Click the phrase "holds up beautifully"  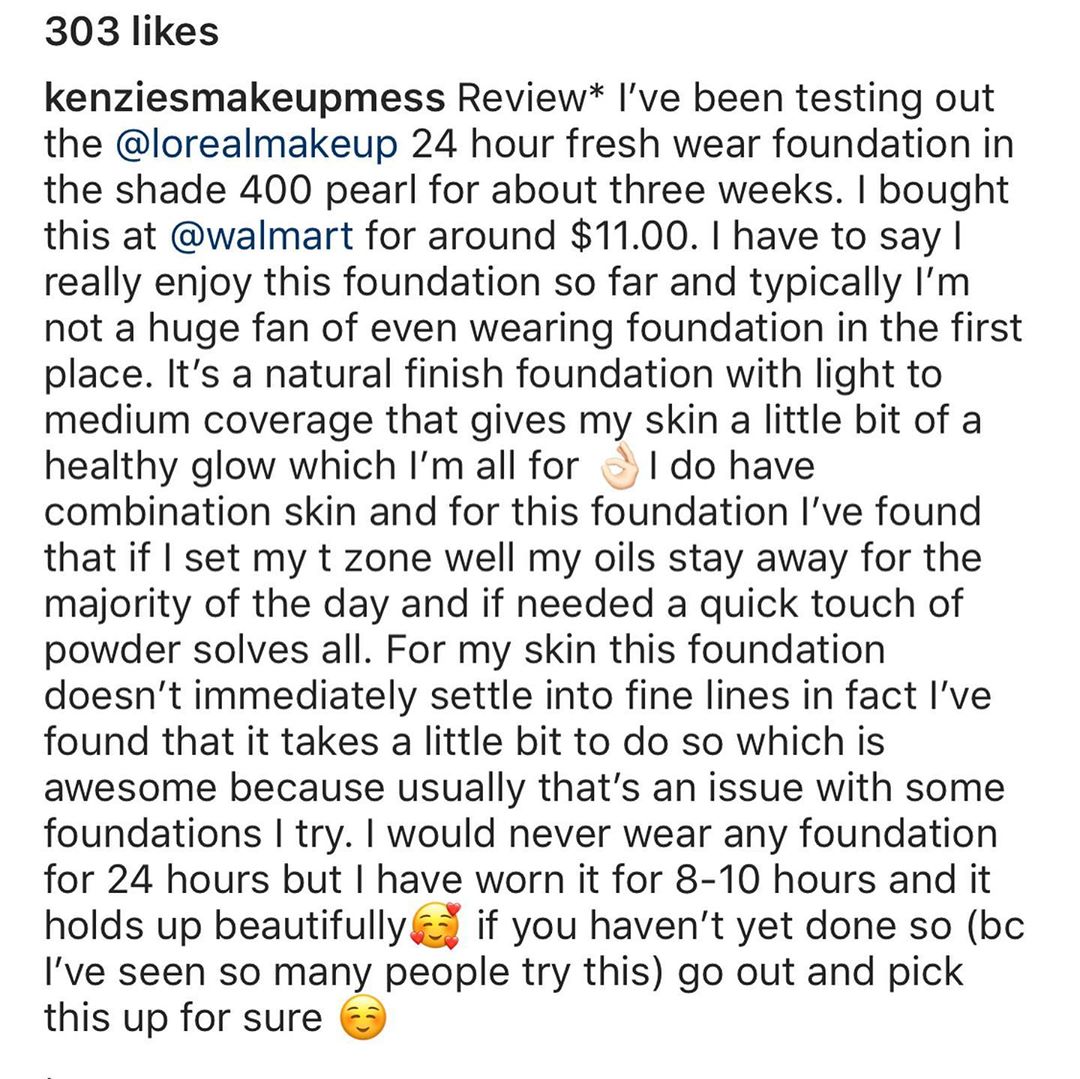point(222,926)
